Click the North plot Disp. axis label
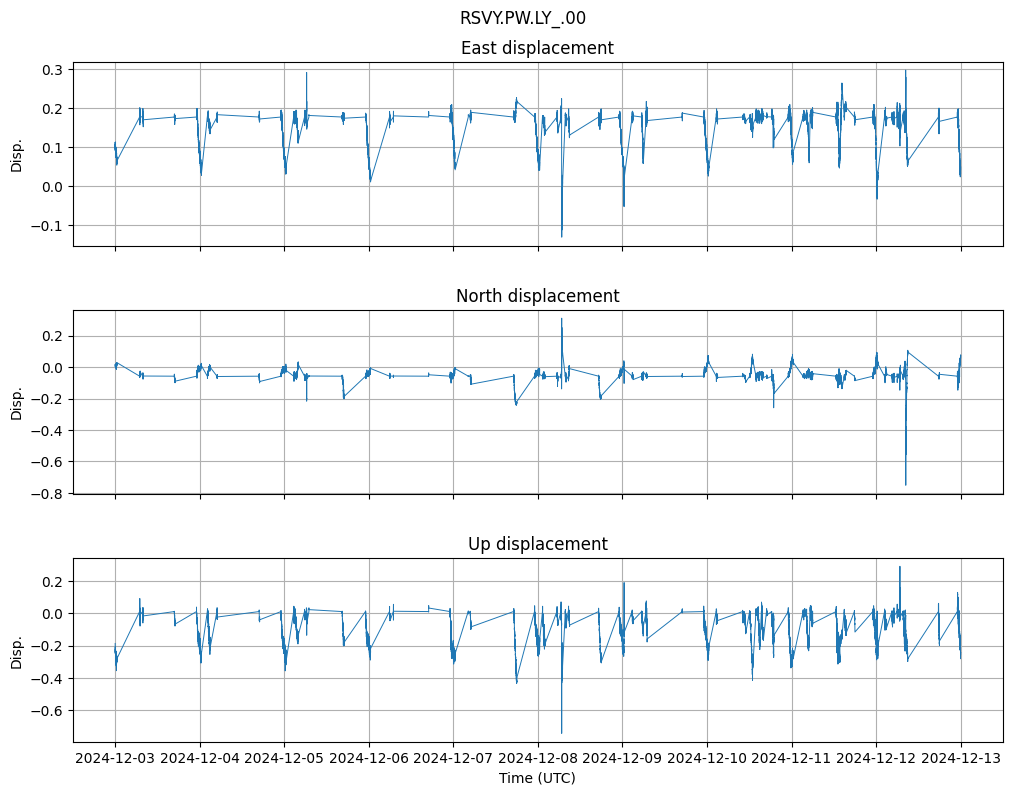 [x=17, y=402]
